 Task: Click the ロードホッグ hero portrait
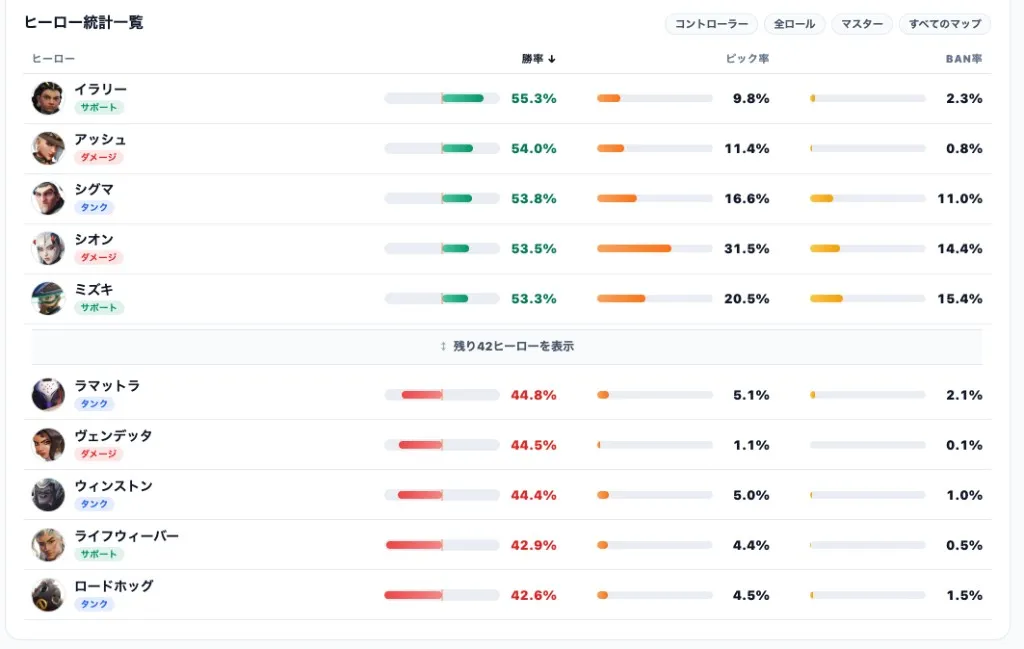coord(48,595)
